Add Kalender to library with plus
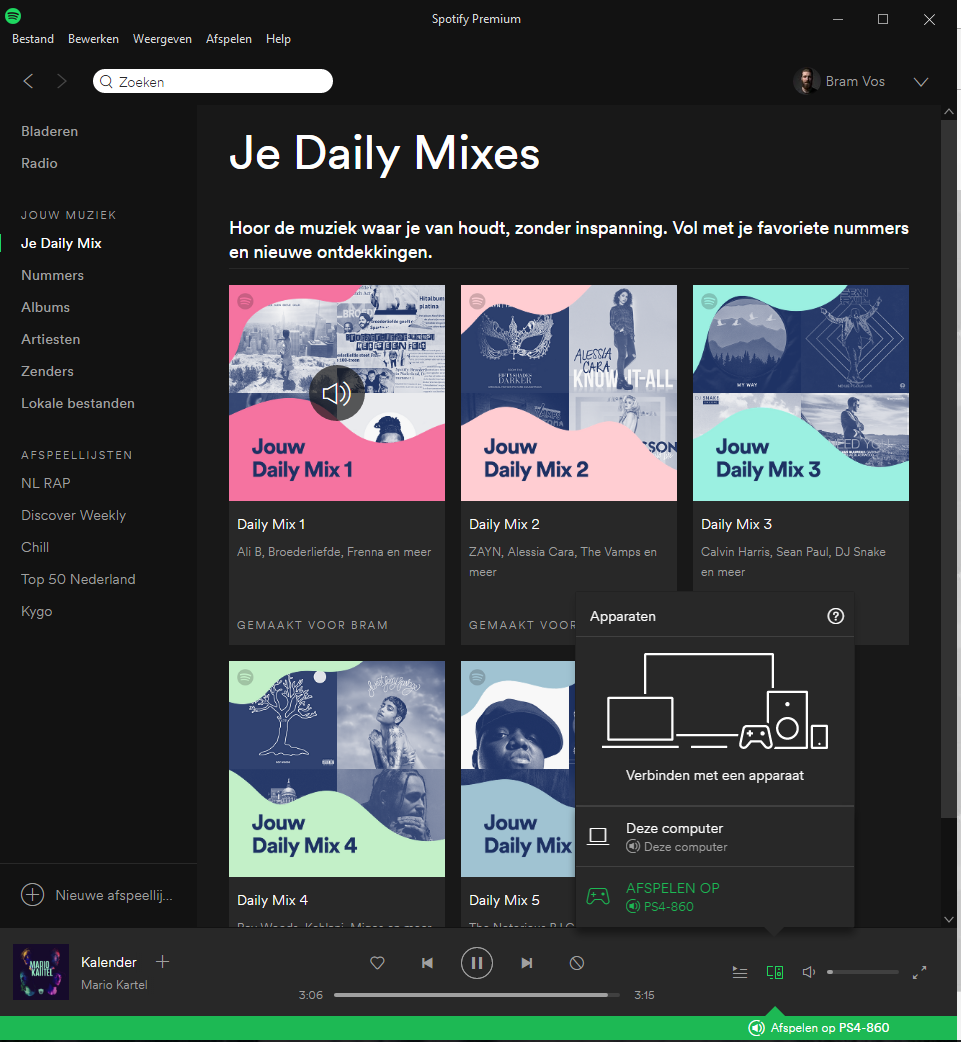The image size is (961, 1042). click(x=162, y=962)
